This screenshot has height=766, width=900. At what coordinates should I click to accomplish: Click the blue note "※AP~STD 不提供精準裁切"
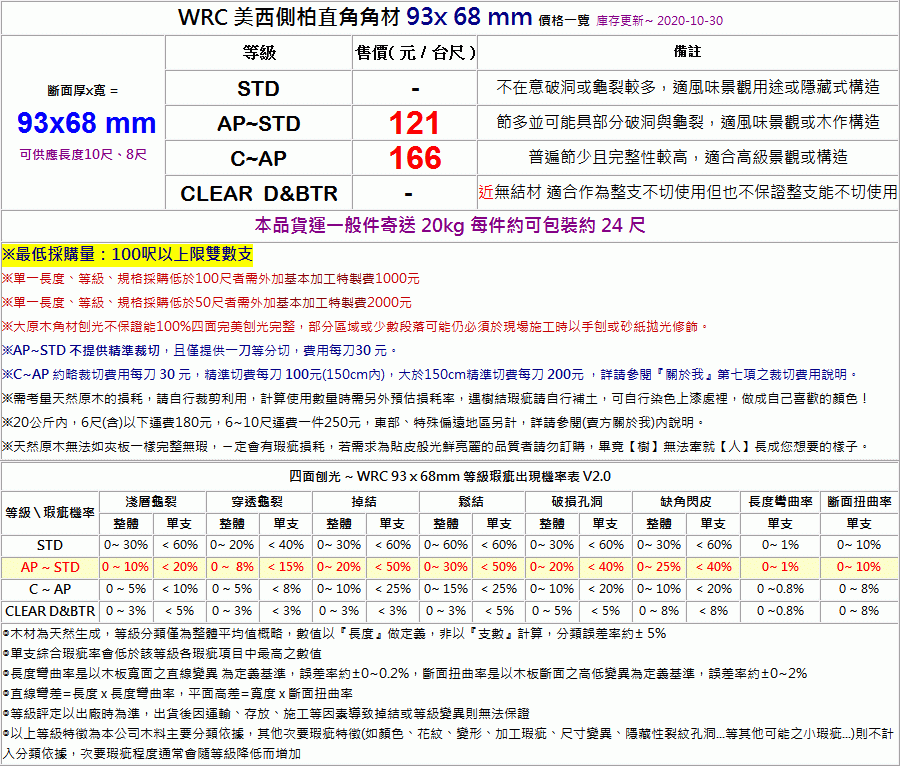click(81, 351)
